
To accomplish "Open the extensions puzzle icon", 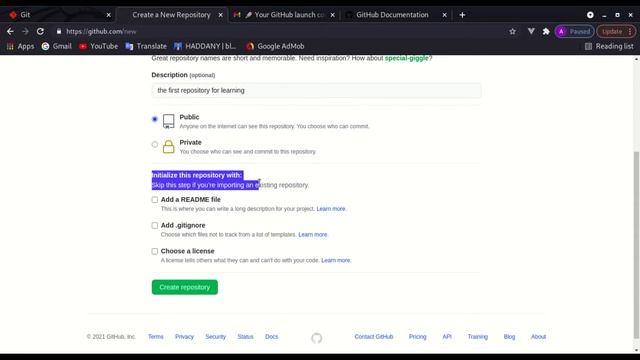I will (x=546, y=31).
